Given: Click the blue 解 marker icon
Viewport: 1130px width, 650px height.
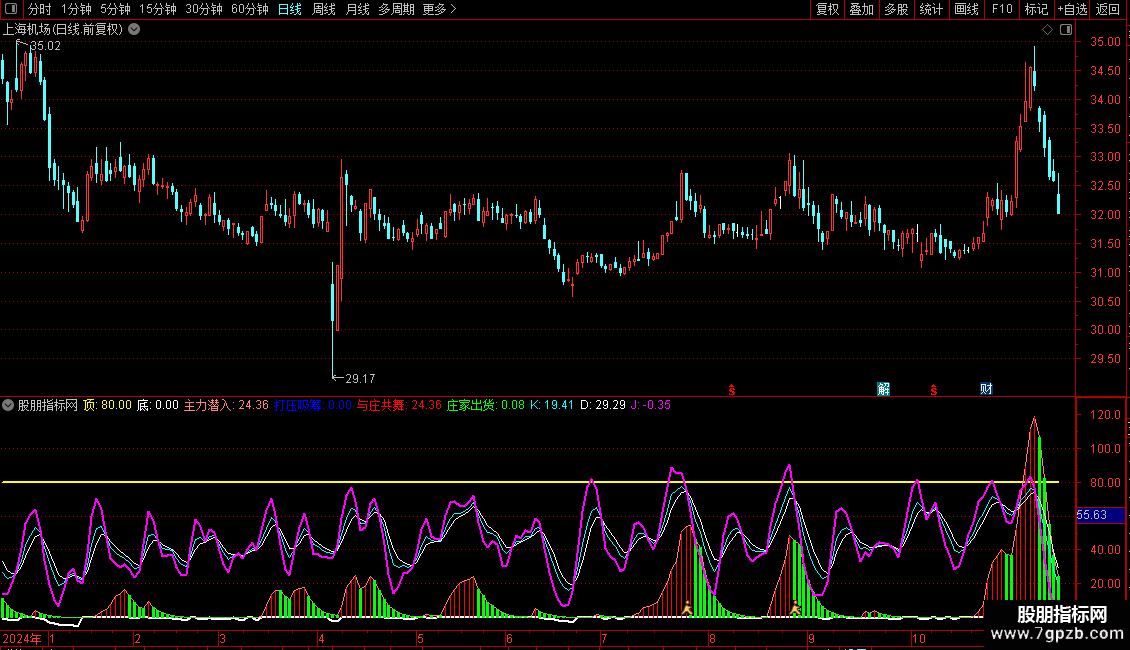Looking at the screenshot, I should pyautogui.click(x=884, y=389).
